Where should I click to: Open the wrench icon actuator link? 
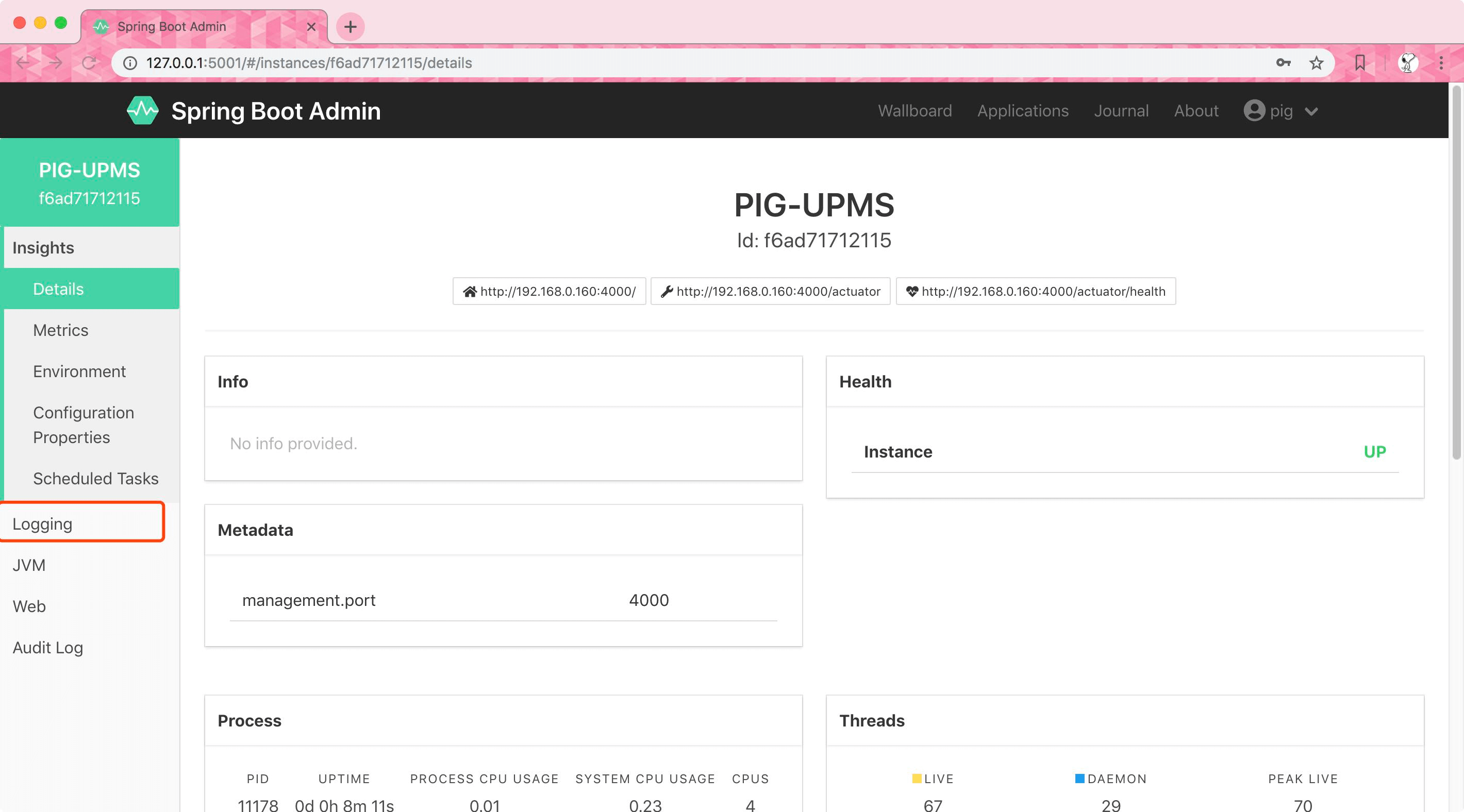point(770,292)
